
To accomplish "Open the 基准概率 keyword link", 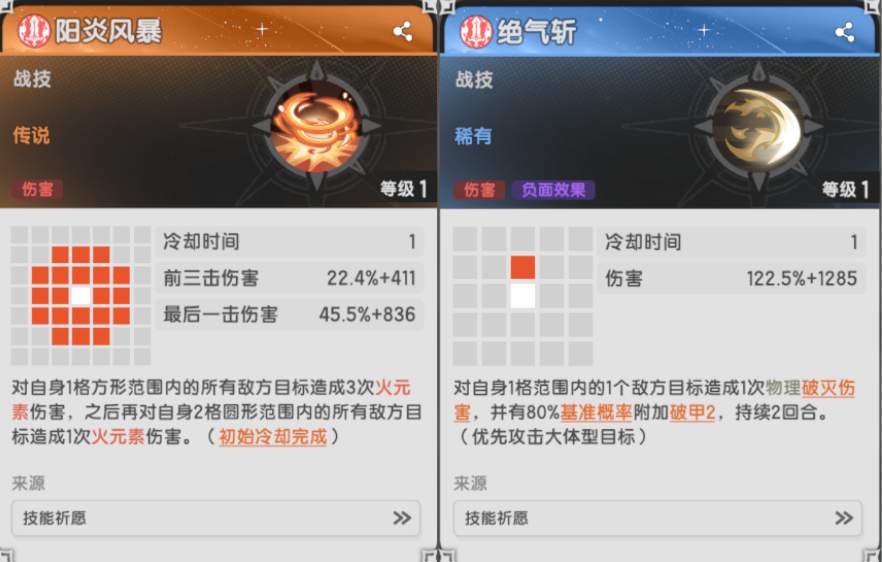I will pyautogui.click(x=596, y=413).
